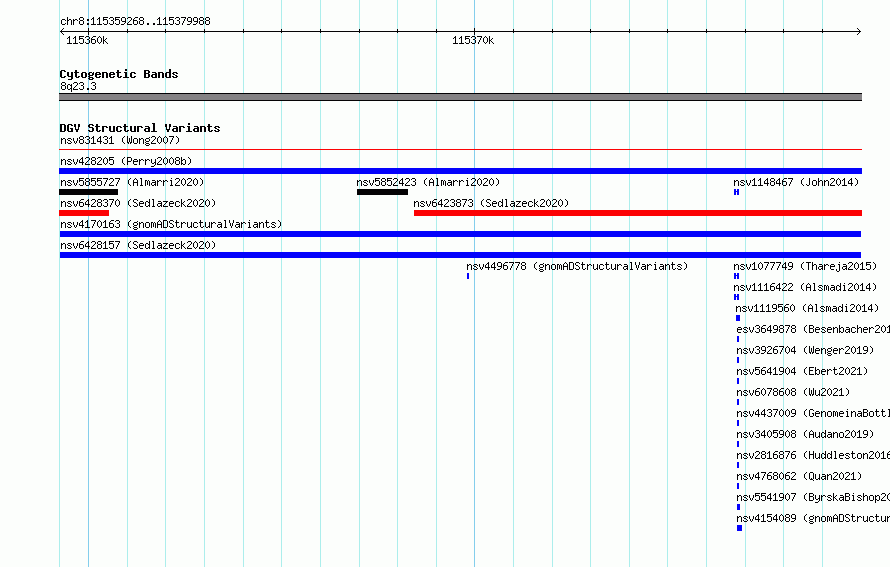Open nsv1077749 (Thareja2015) label
Image resolution: width=890 pixels, height=567 pixels.
805,266
